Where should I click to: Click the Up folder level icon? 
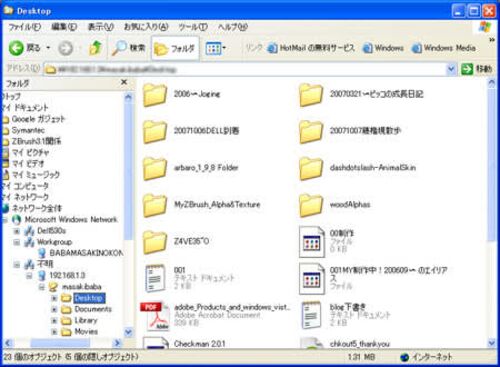click(x=95, y=49)
